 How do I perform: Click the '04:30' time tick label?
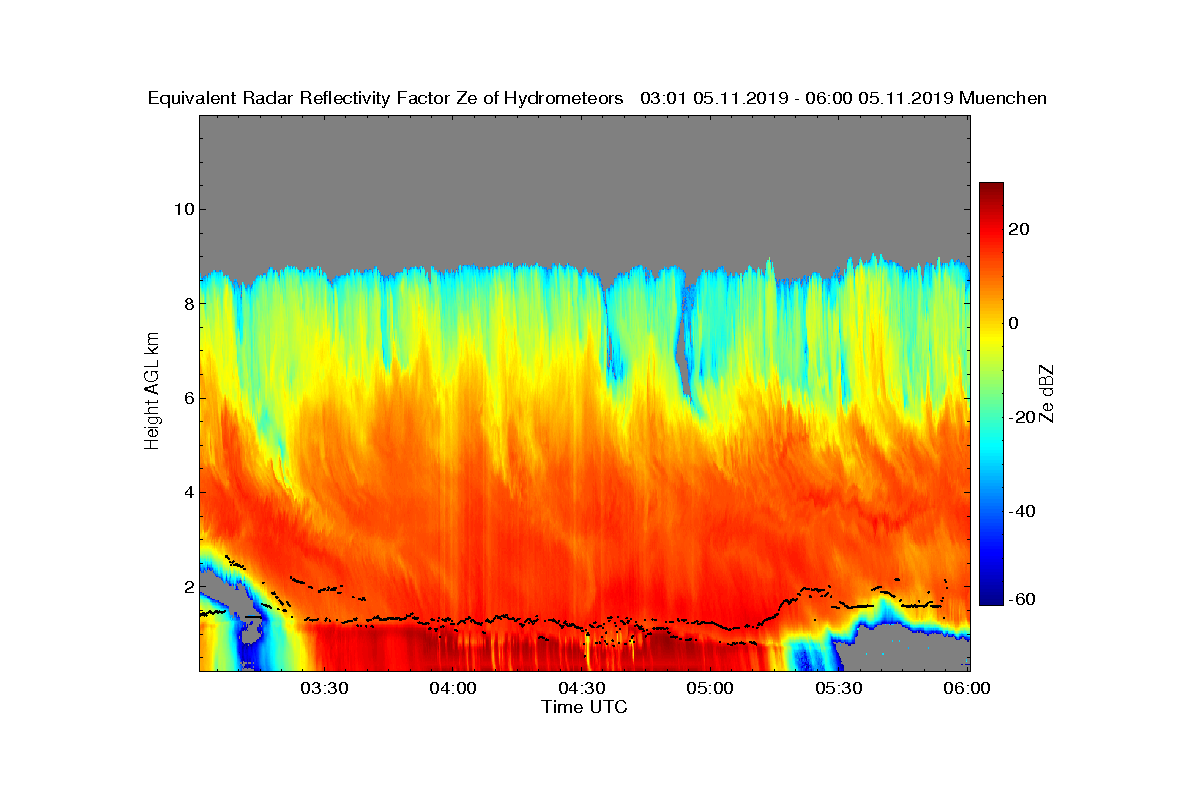click(582, 688)
